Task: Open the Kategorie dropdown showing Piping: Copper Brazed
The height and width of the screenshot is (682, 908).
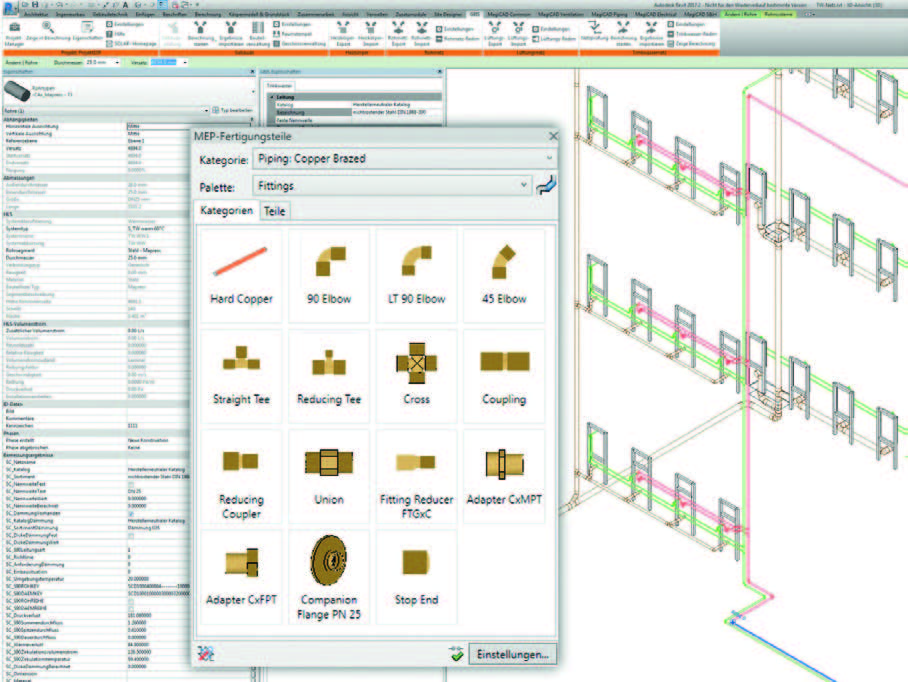Action: coord(404,158)
